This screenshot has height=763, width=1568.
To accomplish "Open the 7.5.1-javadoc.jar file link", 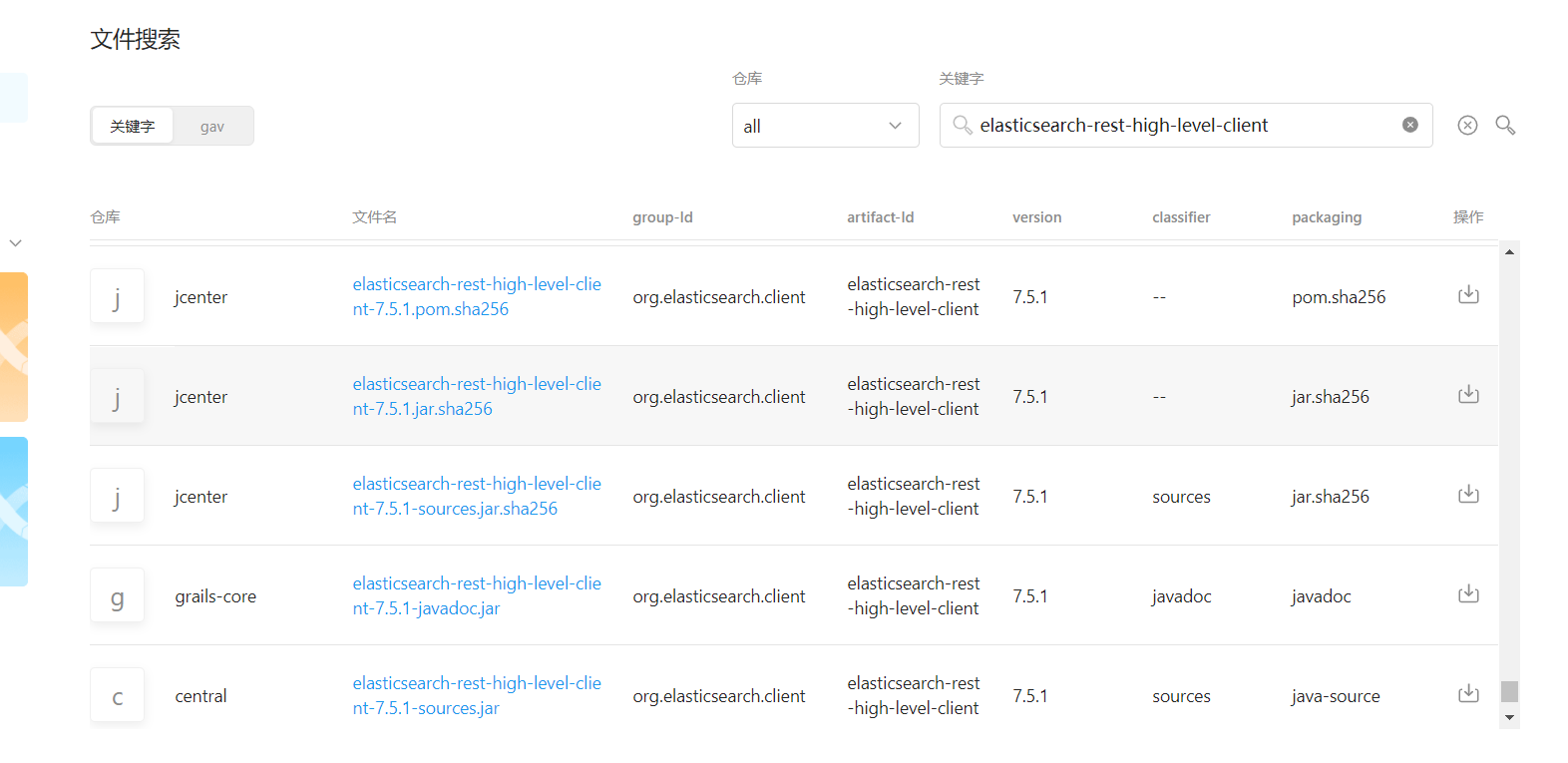I will point(477,595).
